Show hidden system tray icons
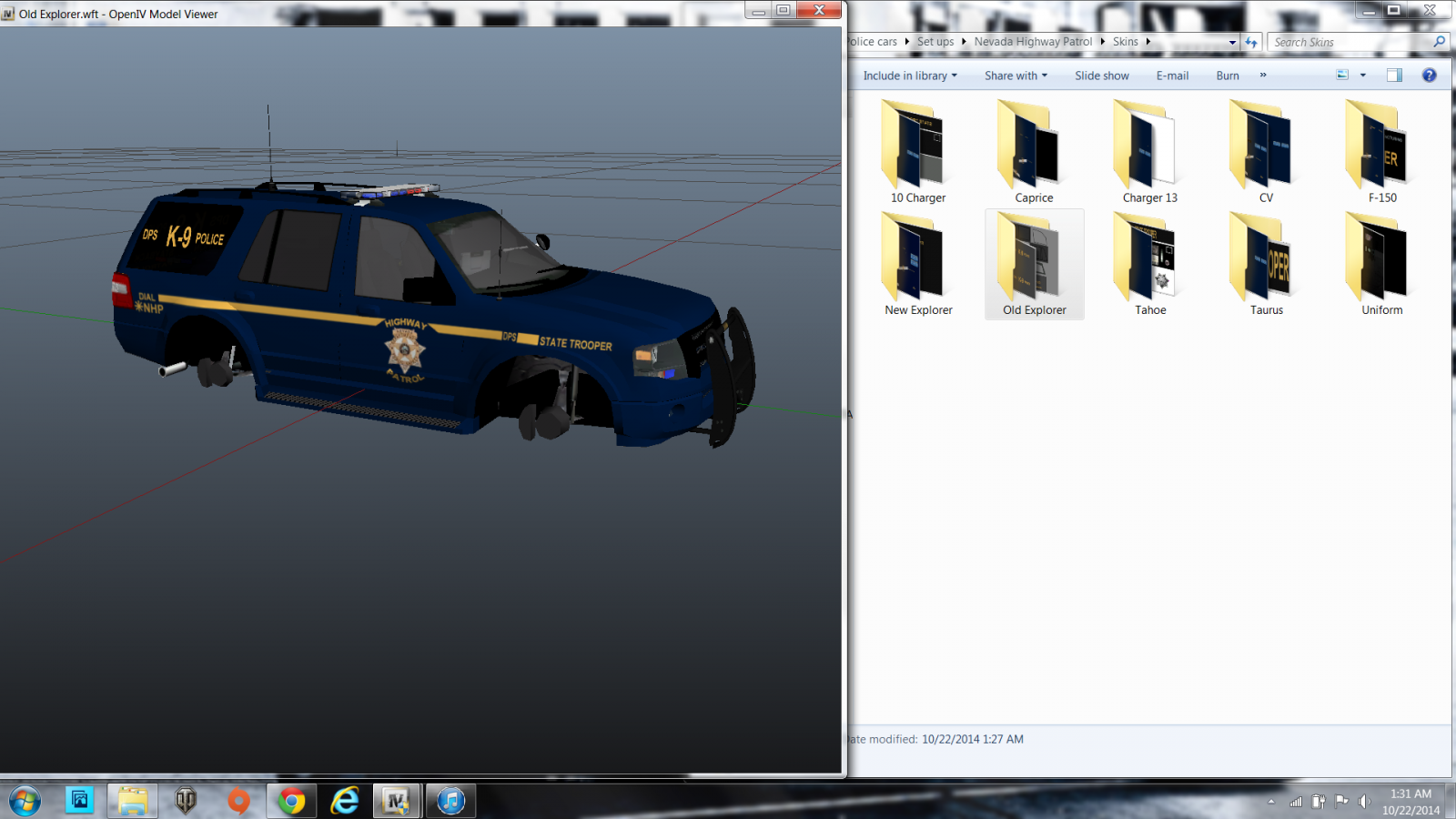The image size is (1456, 819). click(x=1271, y=802)
